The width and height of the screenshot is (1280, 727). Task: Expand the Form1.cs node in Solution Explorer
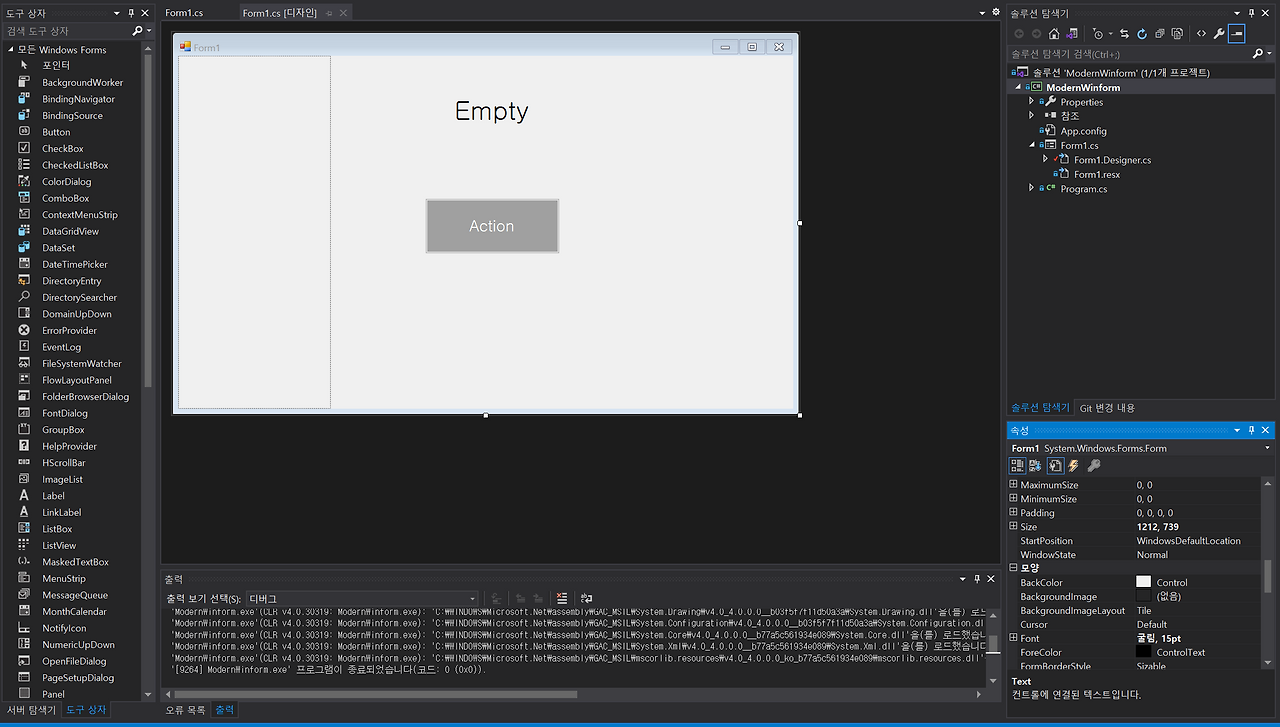coord(1032,144)
